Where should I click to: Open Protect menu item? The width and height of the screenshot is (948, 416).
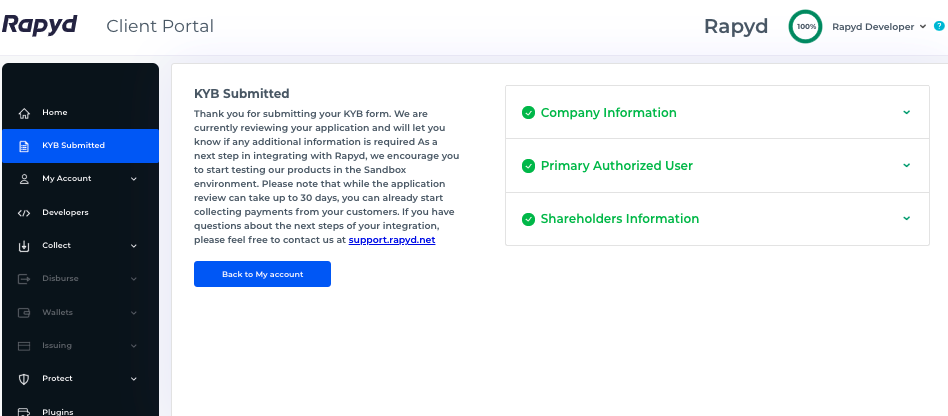tap(80, 379)
